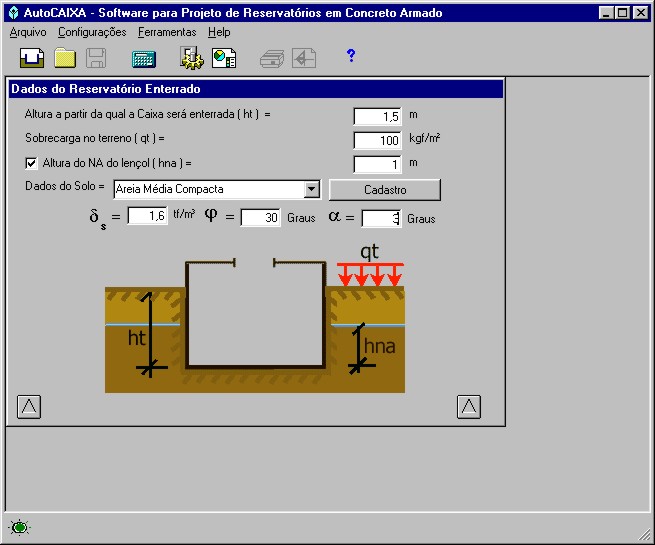The width and height of the screenshot is (655, 545).
Task: Focus the qt surcharge field showing 100
Action: [377, 140]
